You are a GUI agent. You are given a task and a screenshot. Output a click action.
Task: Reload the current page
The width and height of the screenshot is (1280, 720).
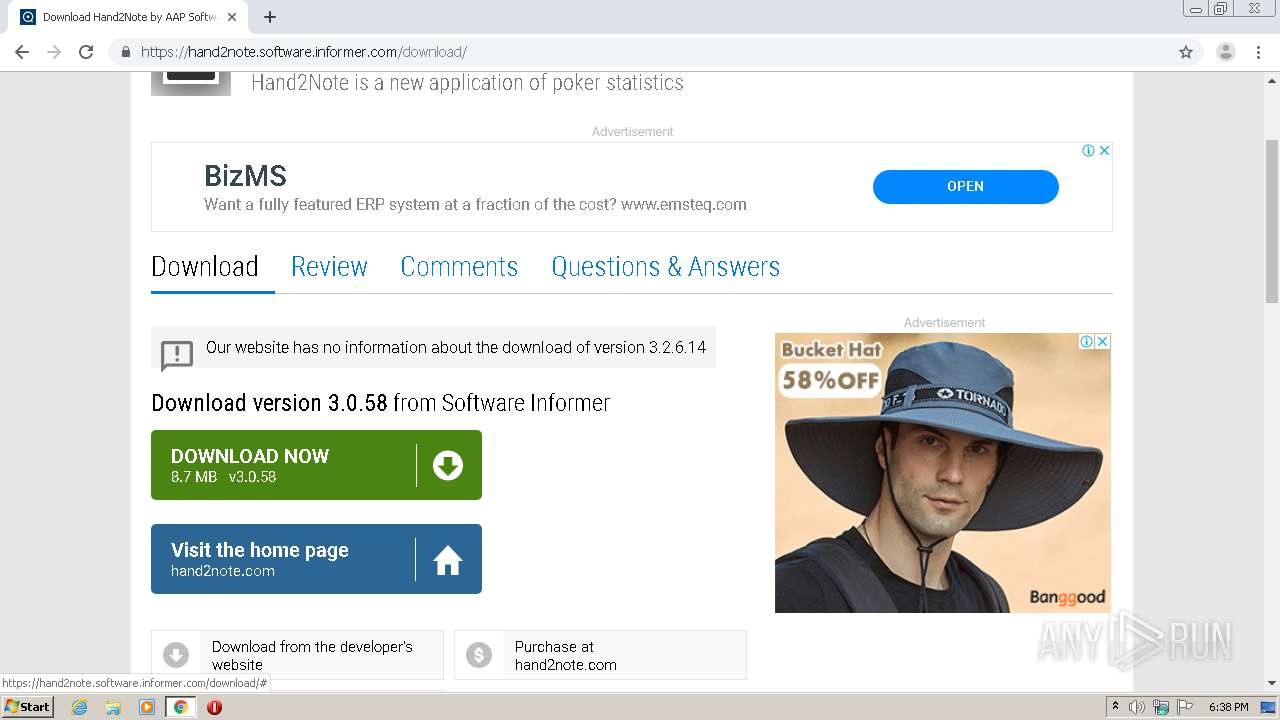pyautogui.click(x=86, y=52)
